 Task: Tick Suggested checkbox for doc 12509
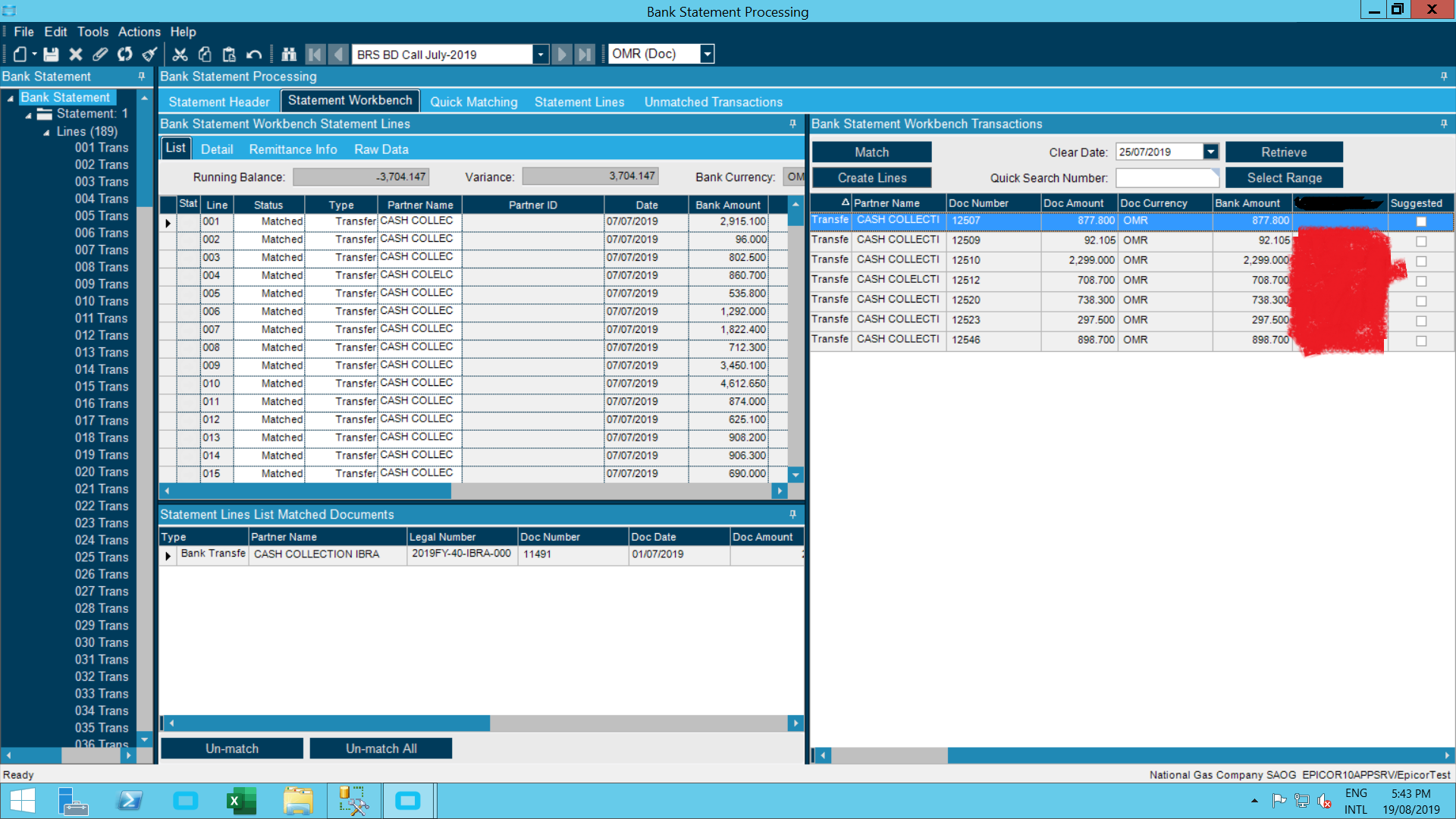(x=1421, y=241)
